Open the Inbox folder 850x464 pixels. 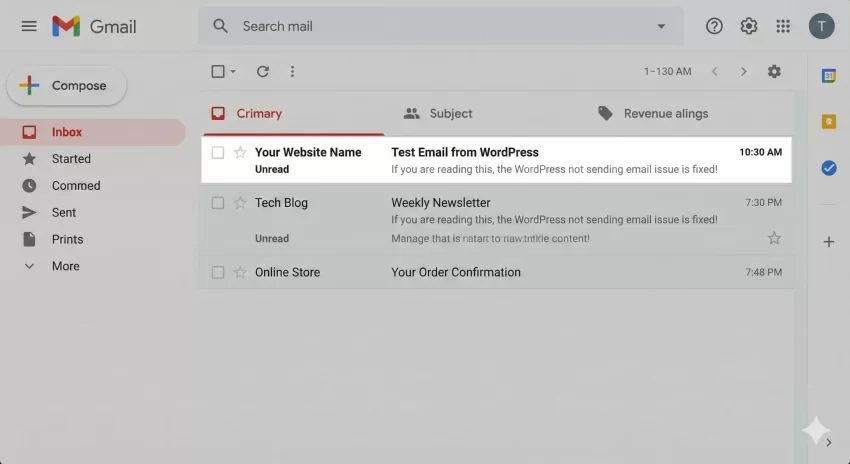tap(92, 132)
